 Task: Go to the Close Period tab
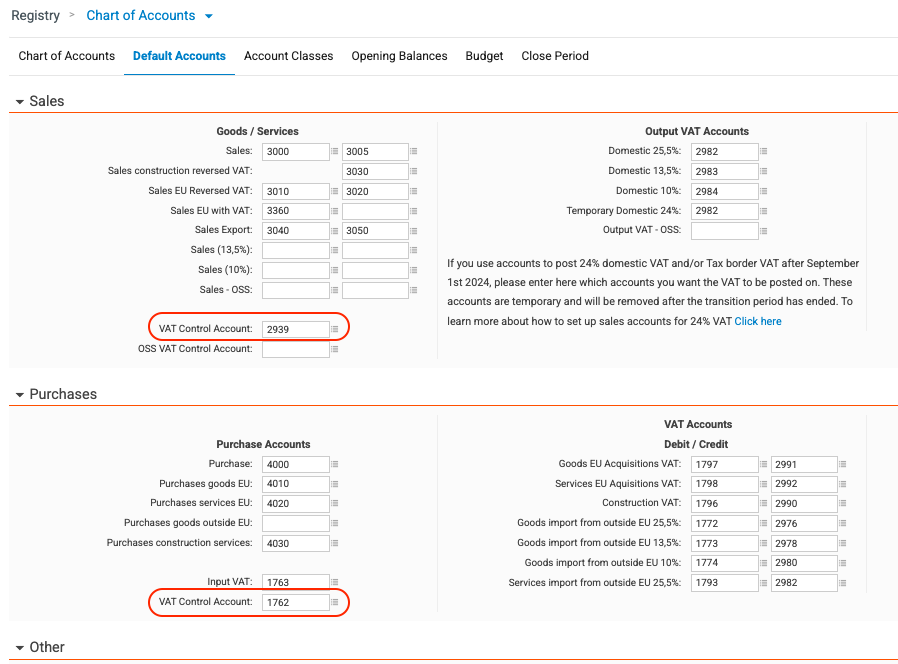555,56
